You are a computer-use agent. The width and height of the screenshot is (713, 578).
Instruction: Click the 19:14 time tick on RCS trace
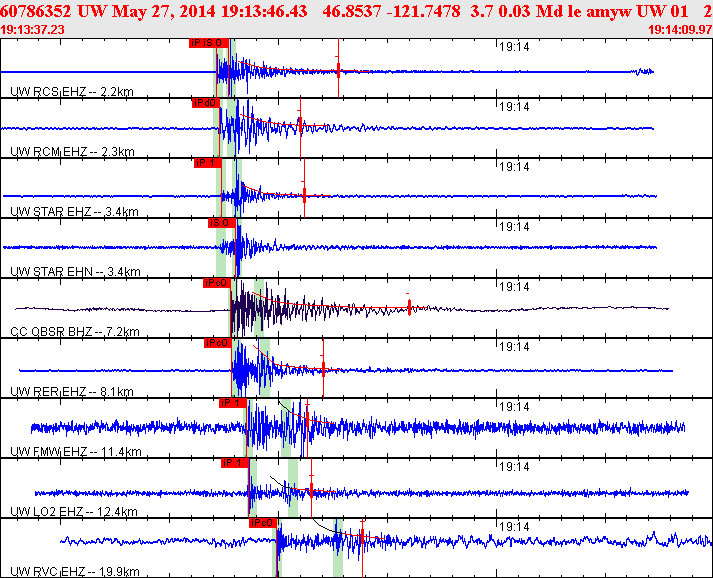tap(514, 47)
